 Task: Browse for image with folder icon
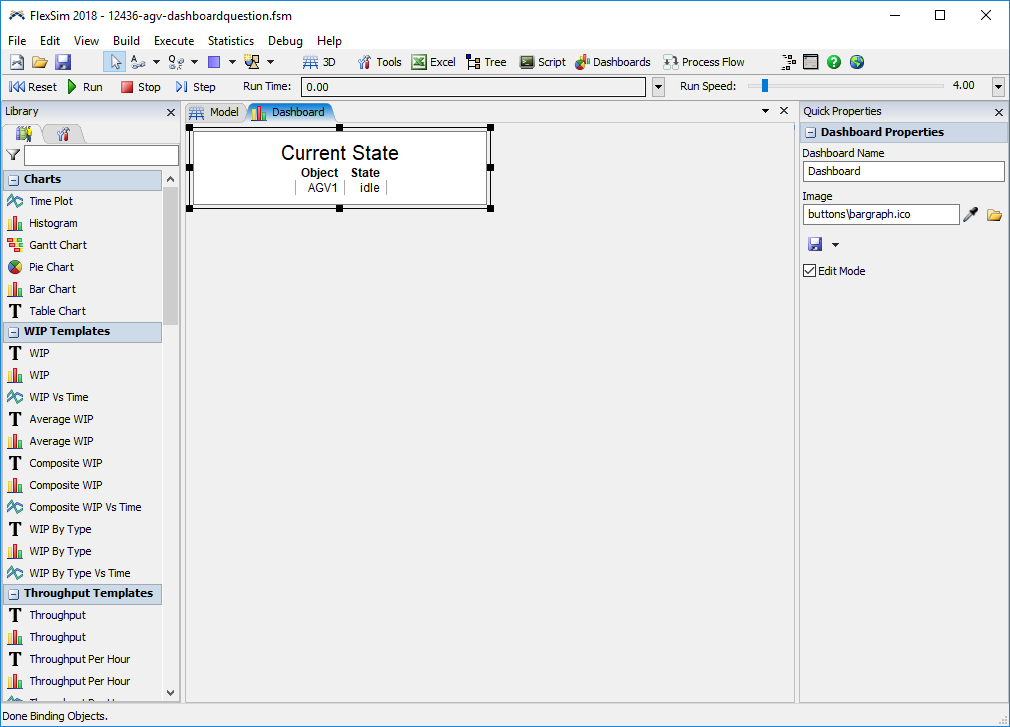[x=994, y=214]
